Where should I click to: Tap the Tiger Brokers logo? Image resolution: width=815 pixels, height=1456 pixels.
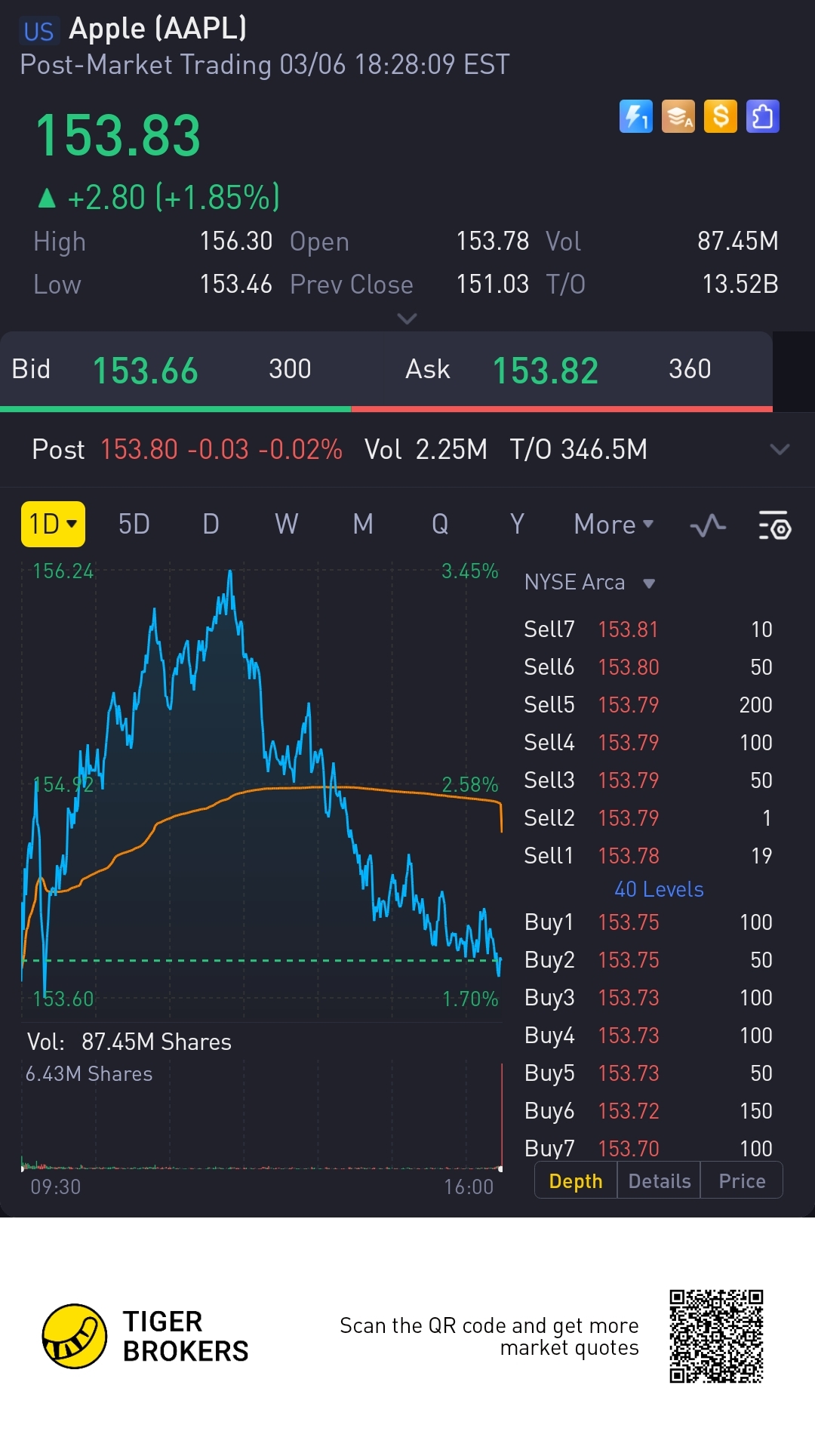coord(145,1336)
